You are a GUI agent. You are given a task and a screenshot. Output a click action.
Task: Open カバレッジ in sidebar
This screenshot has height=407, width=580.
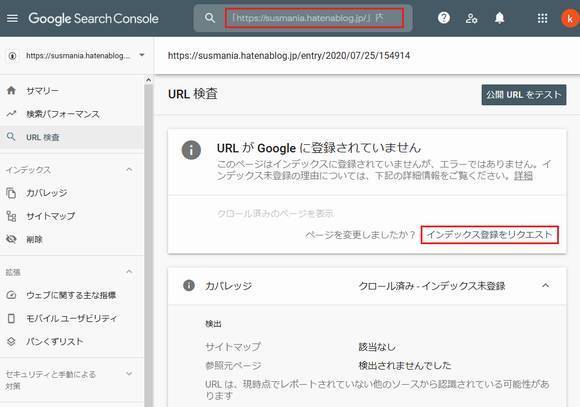47,193
